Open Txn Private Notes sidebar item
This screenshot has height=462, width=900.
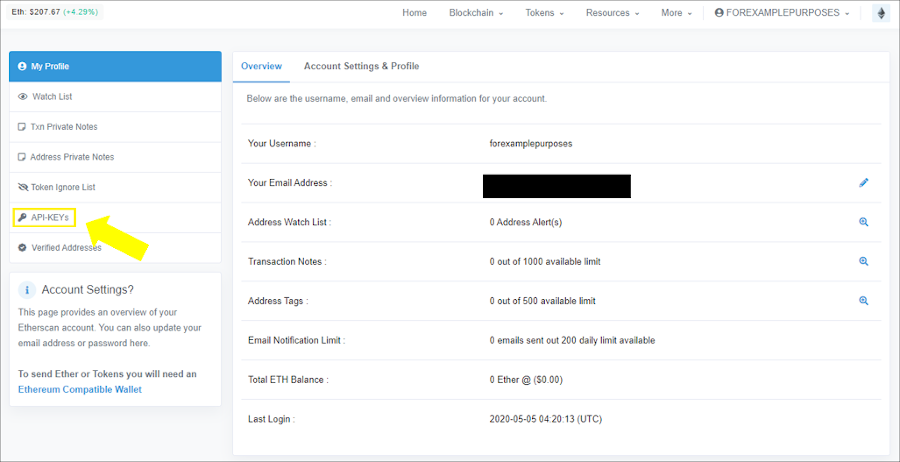(115, 127)
